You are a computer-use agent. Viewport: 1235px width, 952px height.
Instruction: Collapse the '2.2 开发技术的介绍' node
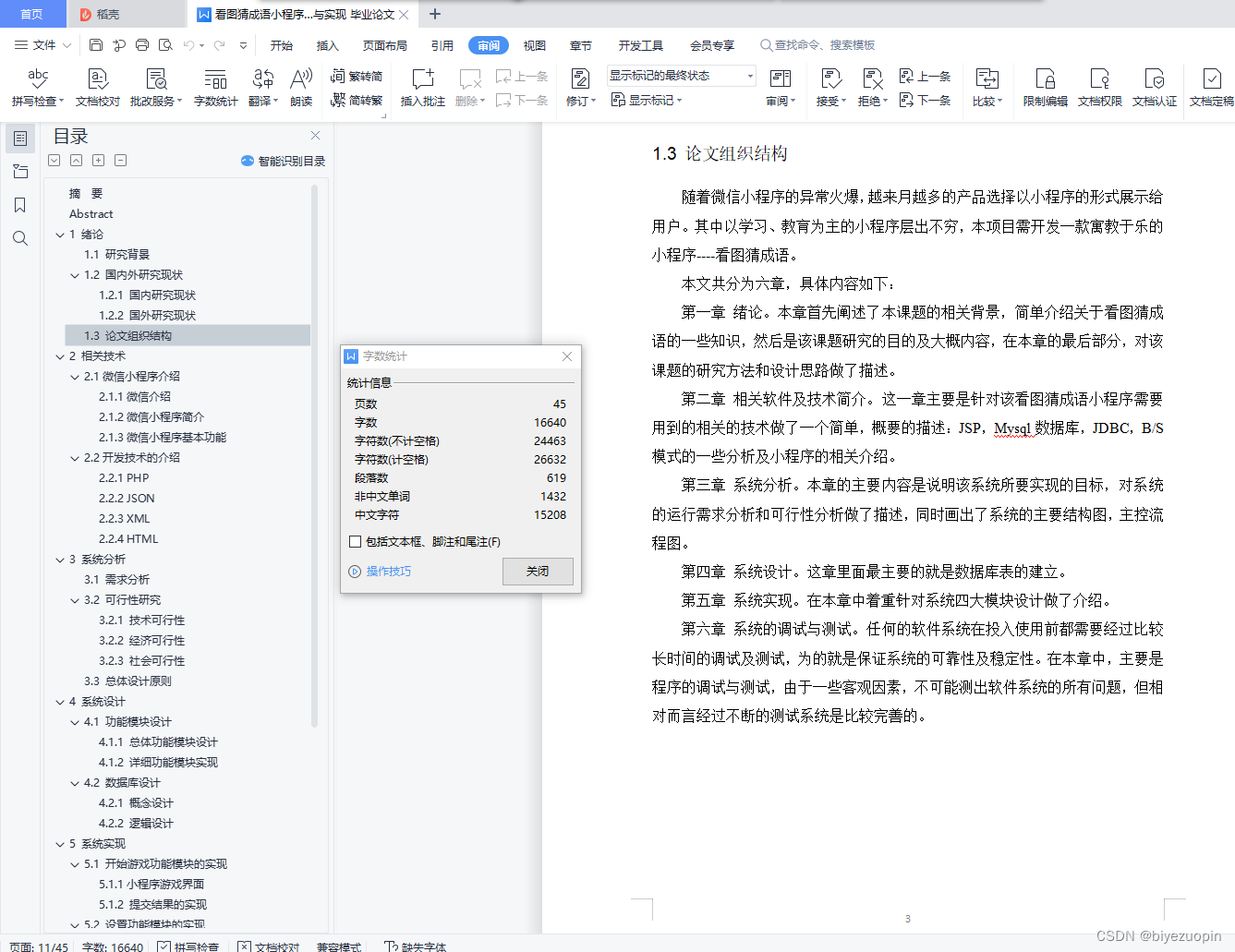(x=75, y=458)
